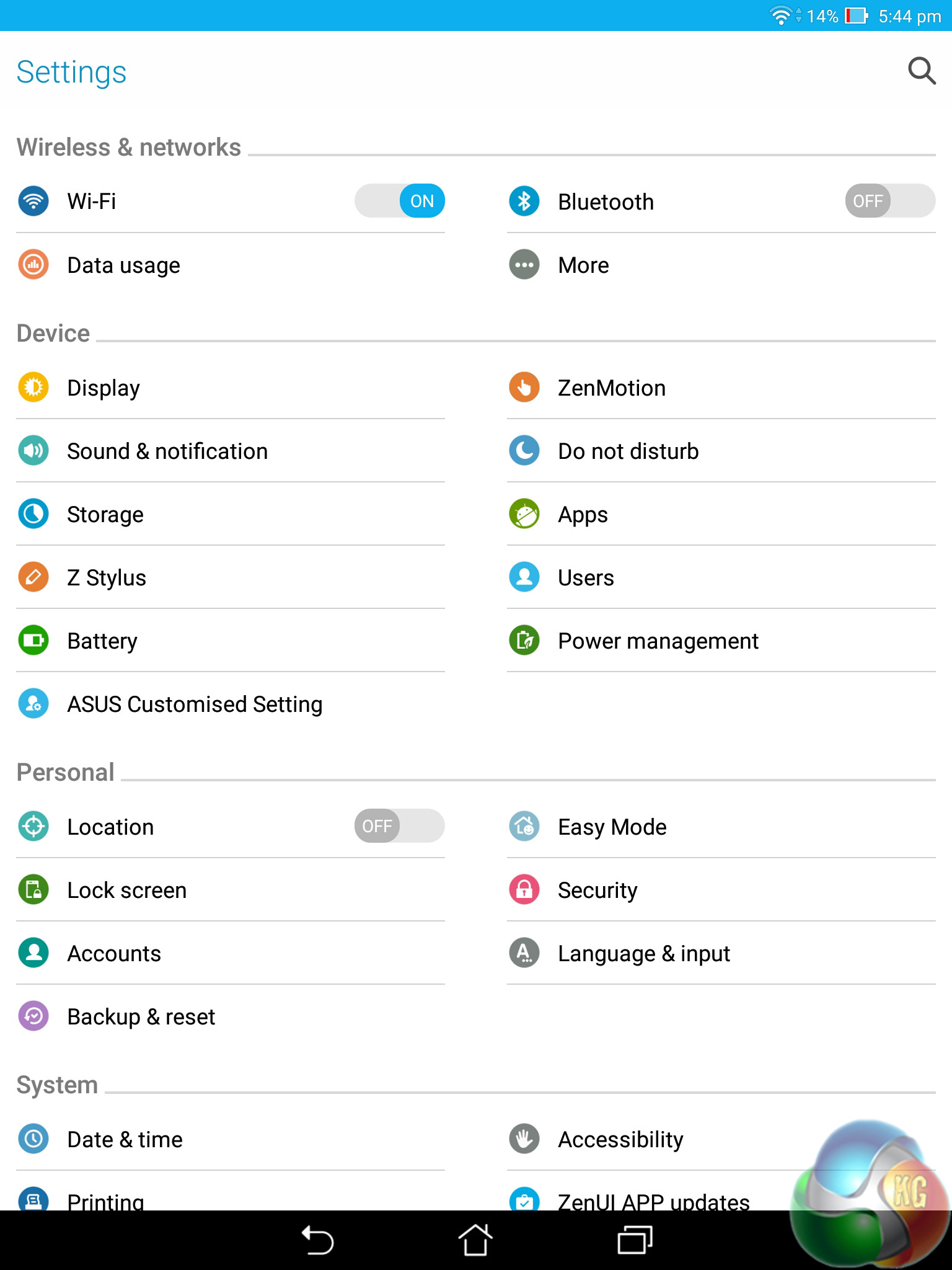The image size is (952, 1270).
Task: Open Sound & notification settings
Action: [167, 451]
